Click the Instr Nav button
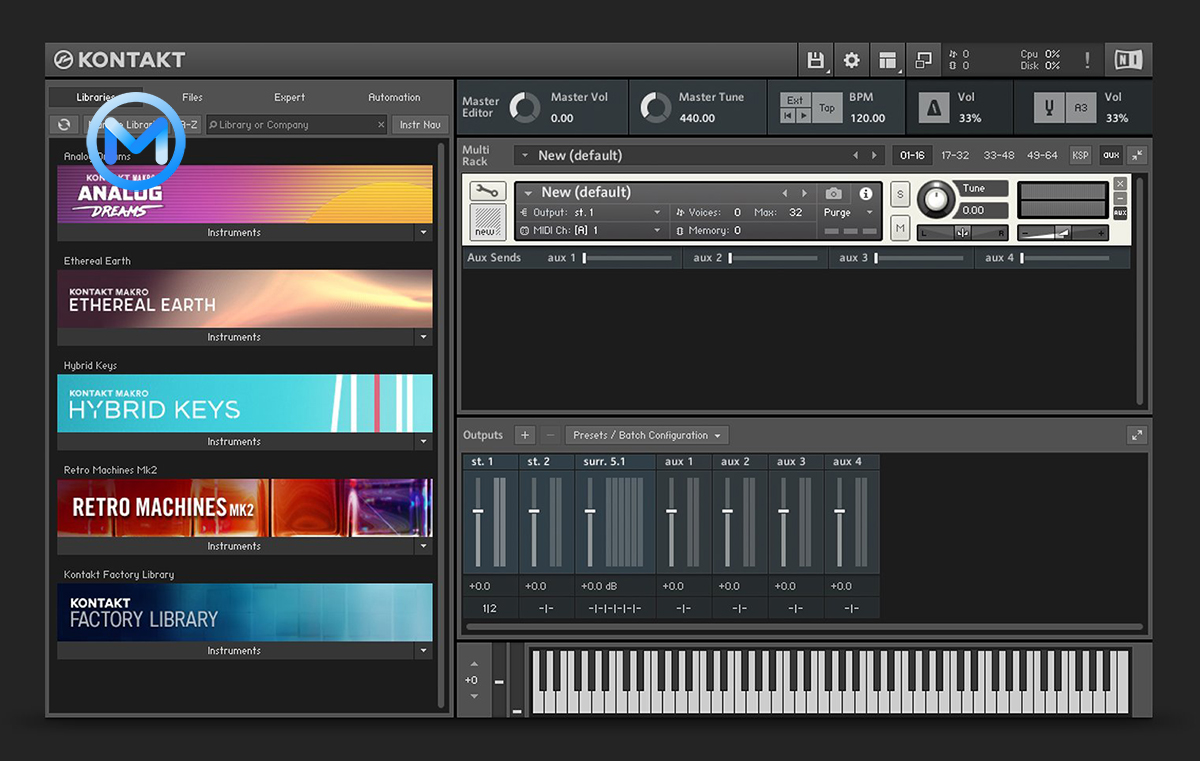The height and width of the screenshot is (761, 1200). pyautogui.click(x=420, y=125)
